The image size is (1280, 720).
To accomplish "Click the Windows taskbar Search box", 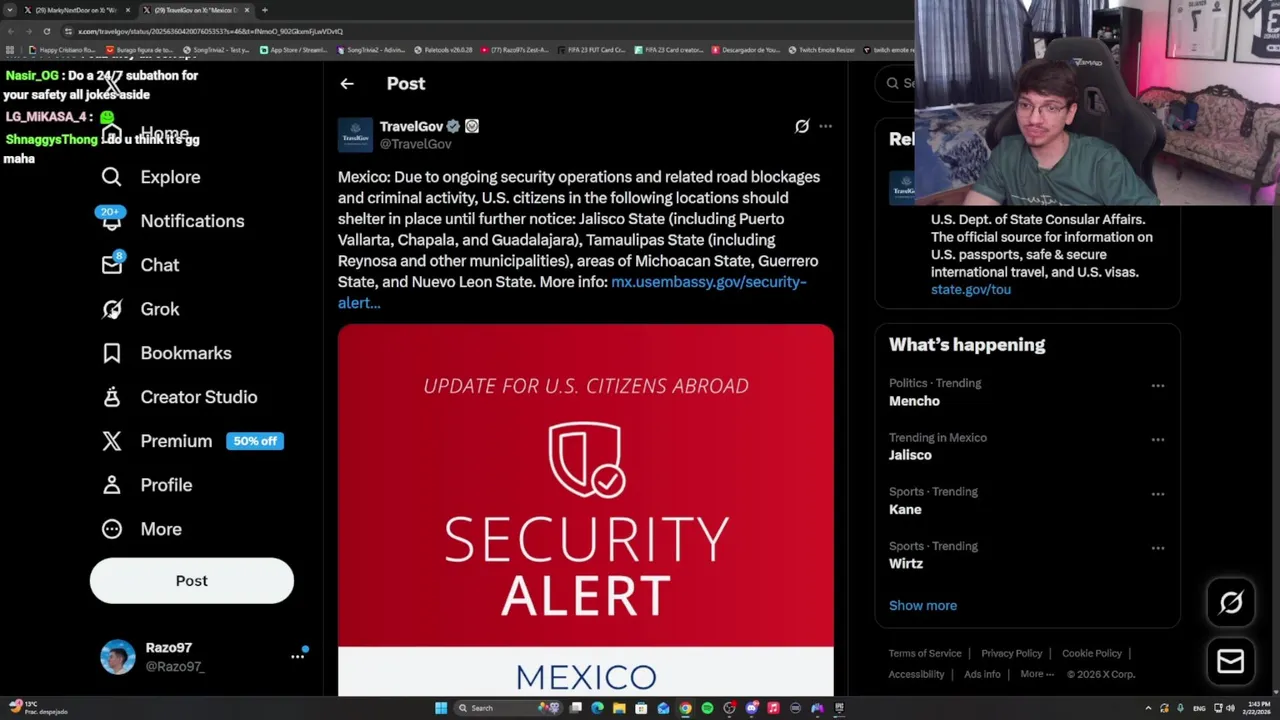I will [x=508, y=708].
